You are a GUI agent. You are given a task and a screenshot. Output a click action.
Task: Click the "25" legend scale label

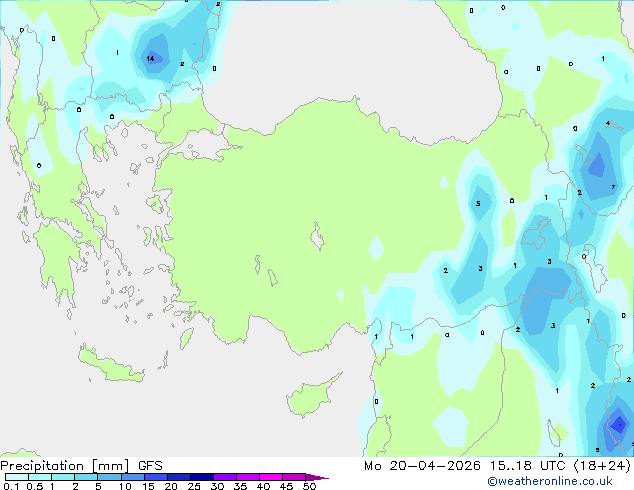tap(194, 486)
